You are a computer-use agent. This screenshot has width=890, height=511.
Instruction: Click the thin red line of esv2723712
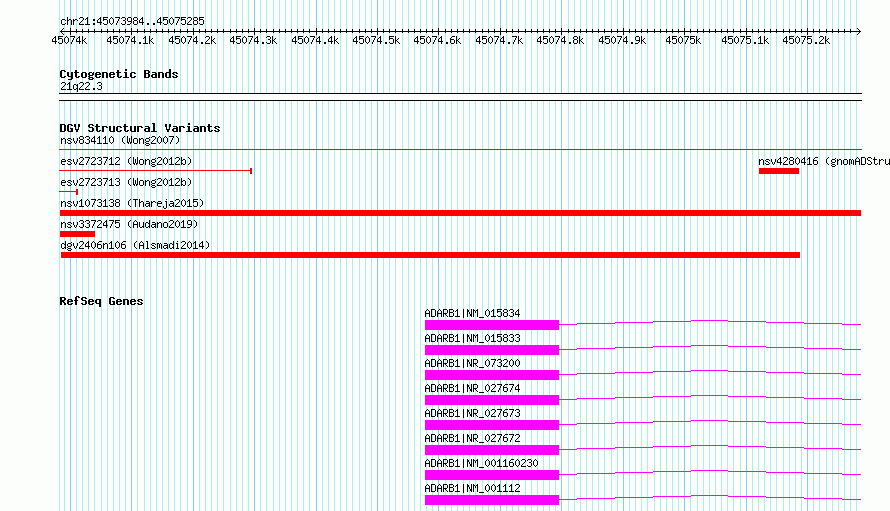tap(156, 170)
